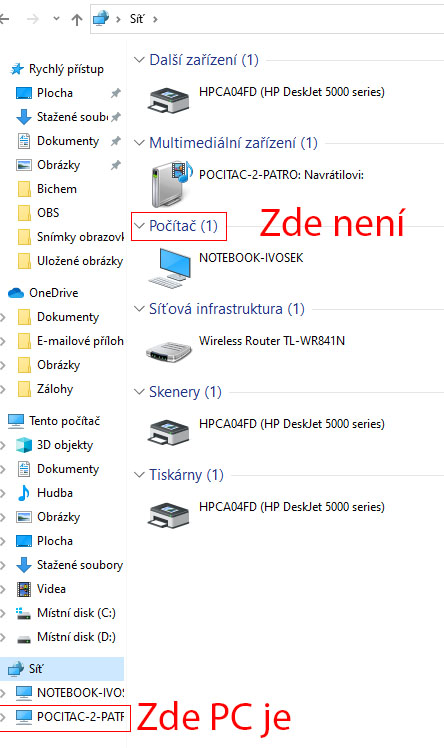Viewport: 444px width, 748px height.
Task: Open the Wireless Router TL-WR841N icon
Action: 169,352
